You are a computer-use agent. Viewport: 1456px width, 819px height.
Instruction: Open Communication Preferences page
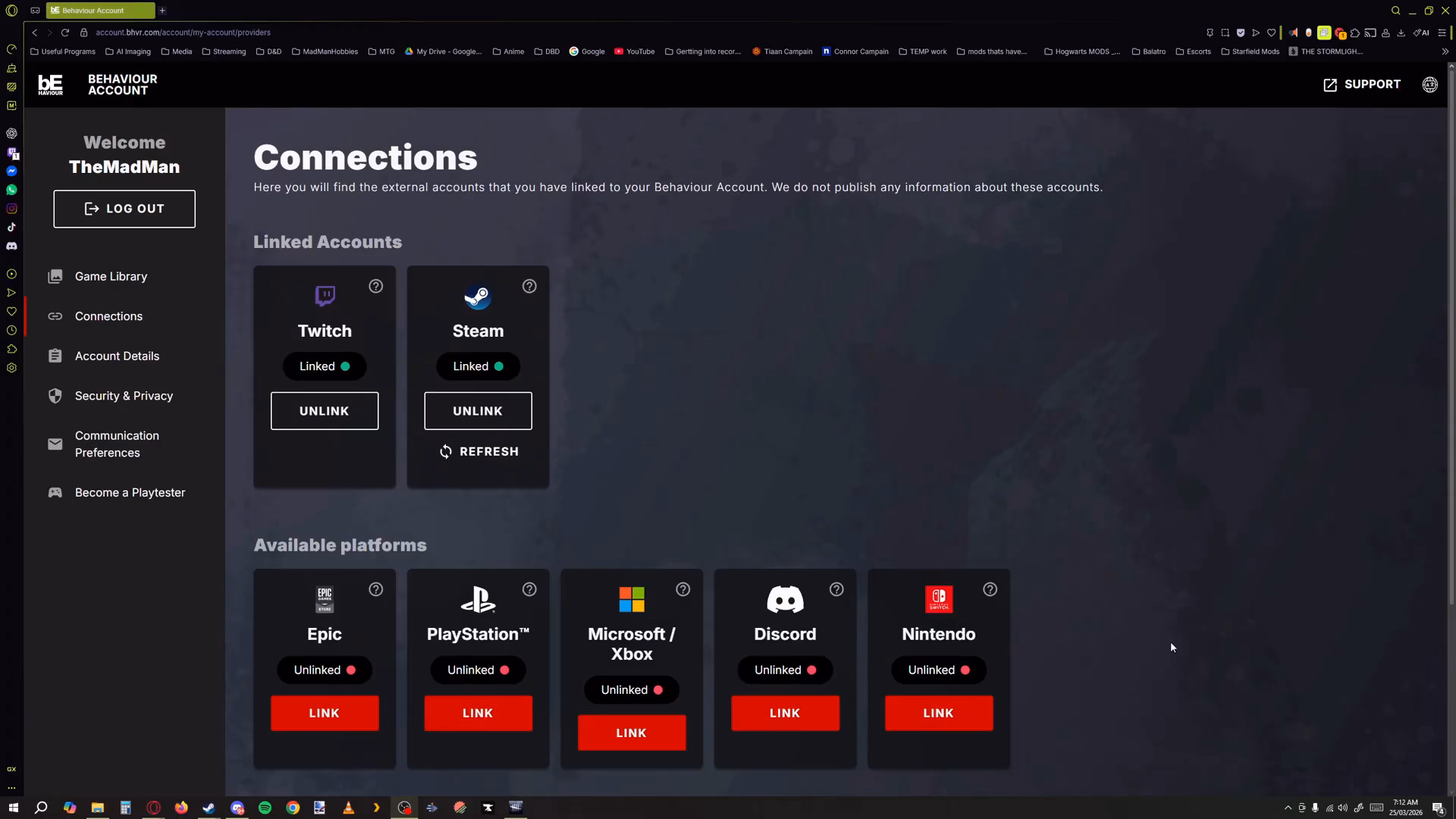(117, 444)
